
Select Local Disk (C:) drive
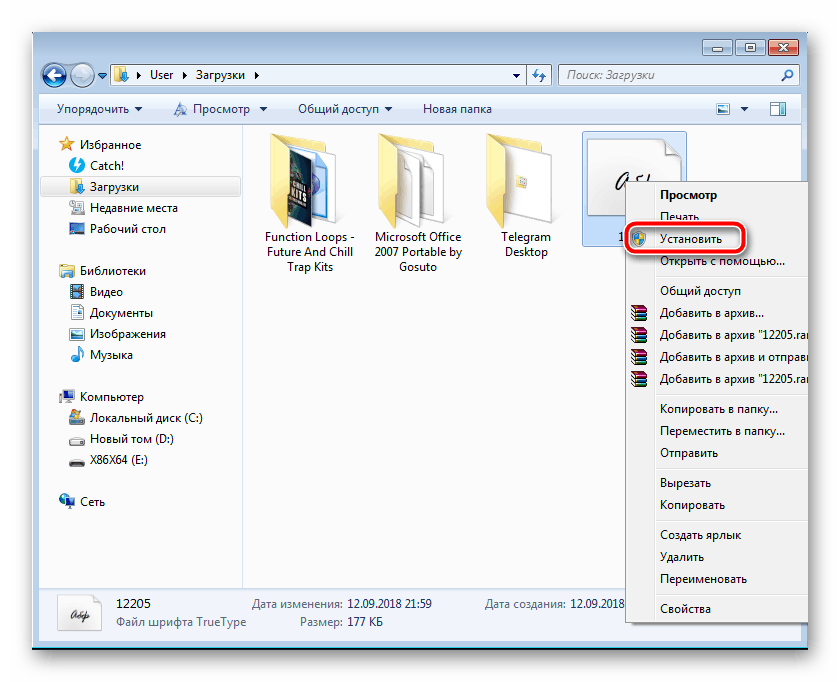tap(146, 418)
